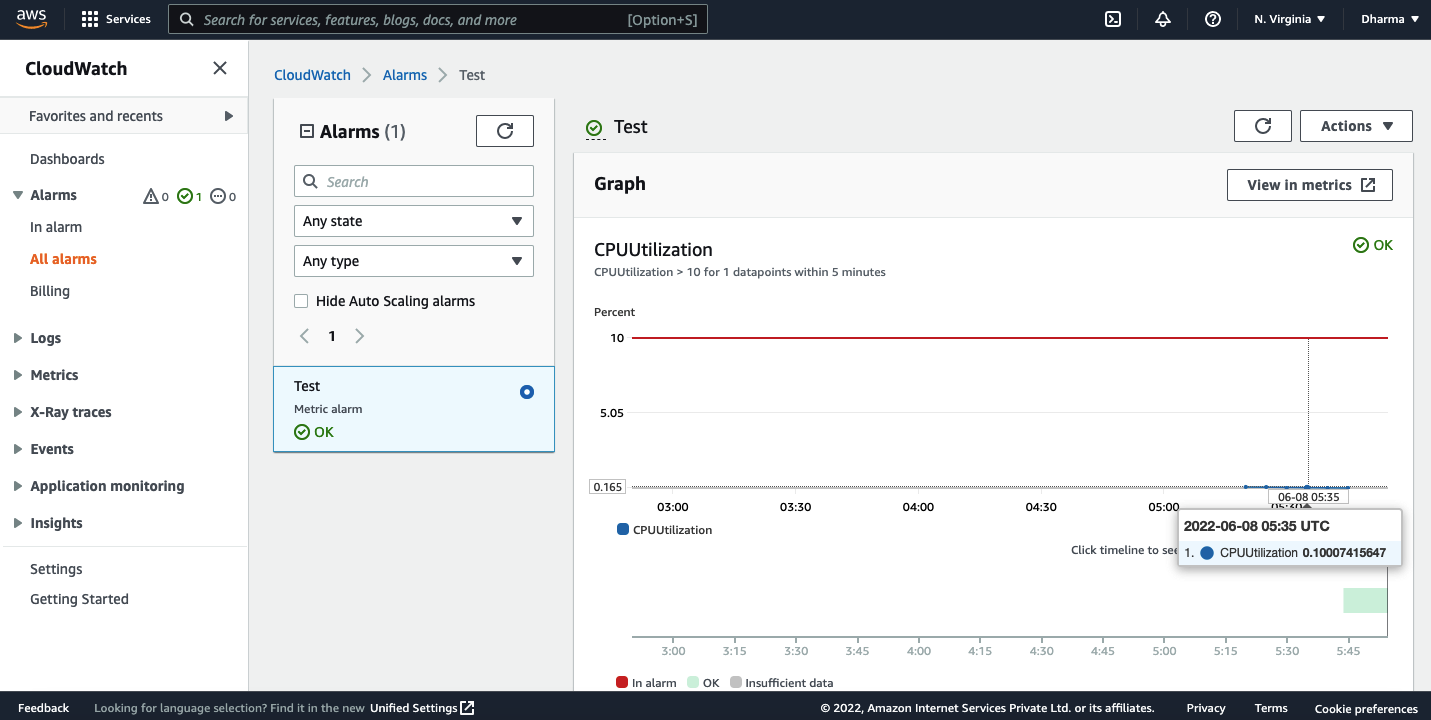Viewport: 1431px width, 720px height.
Task: Click the gray Insufficient data legend swatch
Action: click(736, 683)
